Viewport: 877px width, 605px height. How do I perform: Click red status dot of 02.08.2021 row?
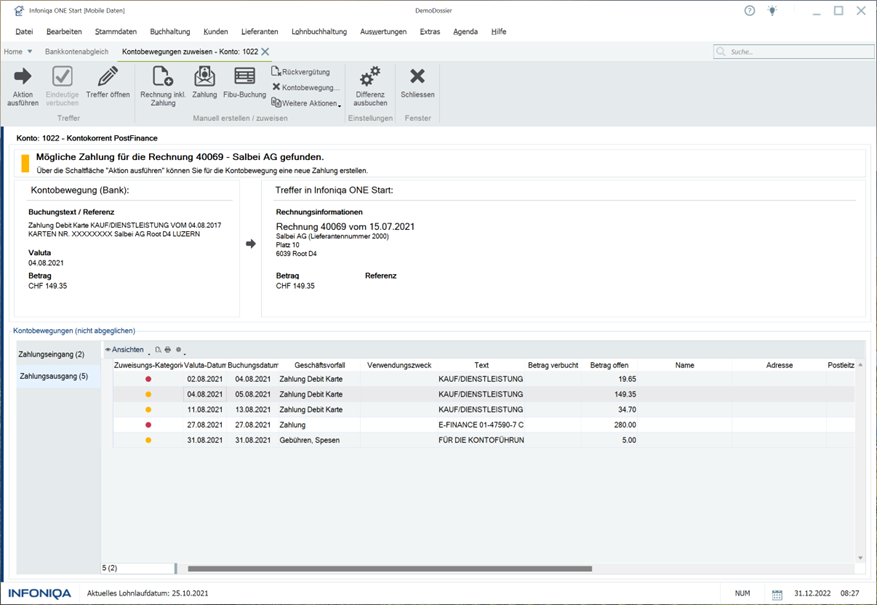pos(148,379)
